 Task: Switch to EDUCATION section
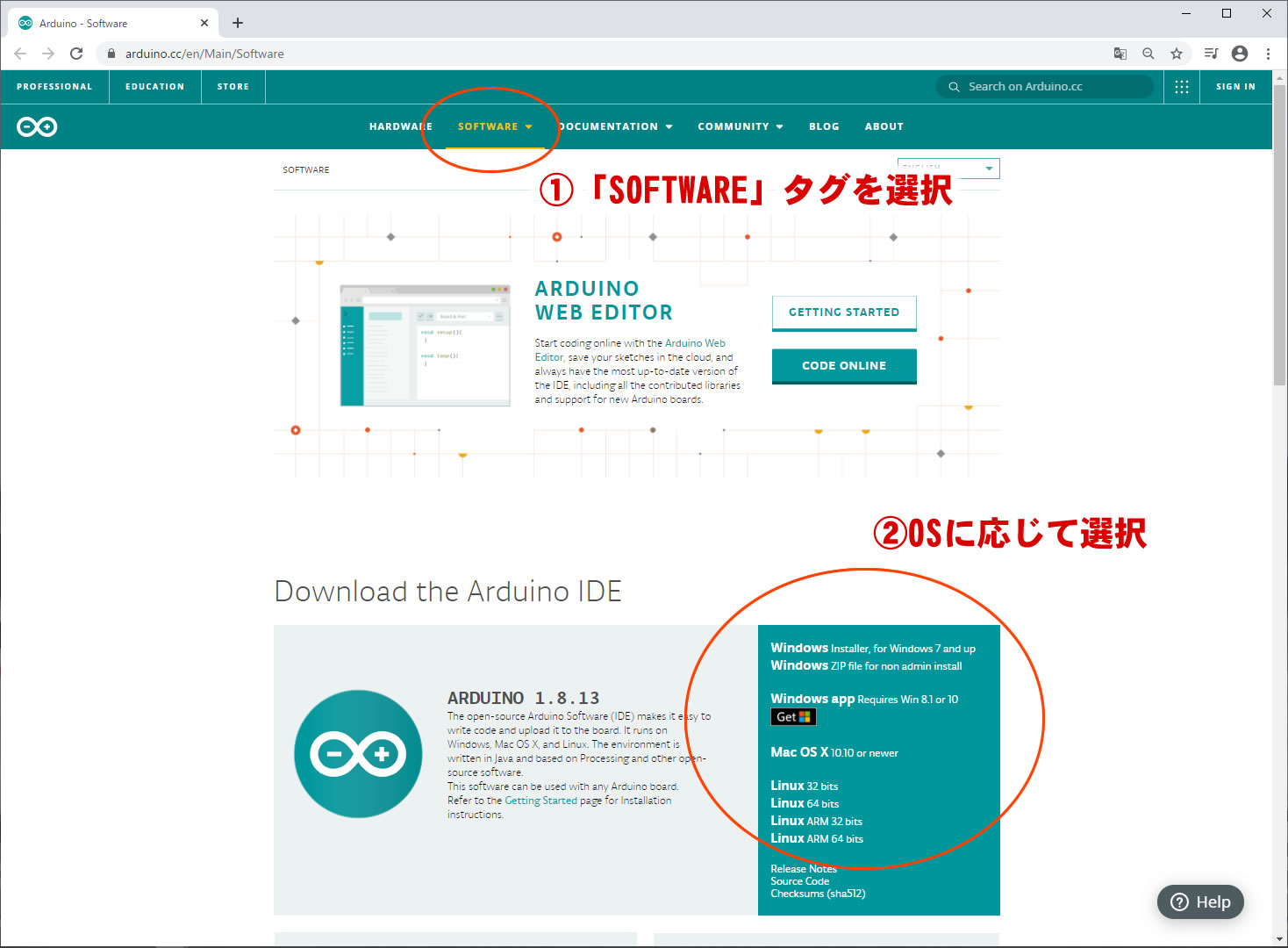154,87
